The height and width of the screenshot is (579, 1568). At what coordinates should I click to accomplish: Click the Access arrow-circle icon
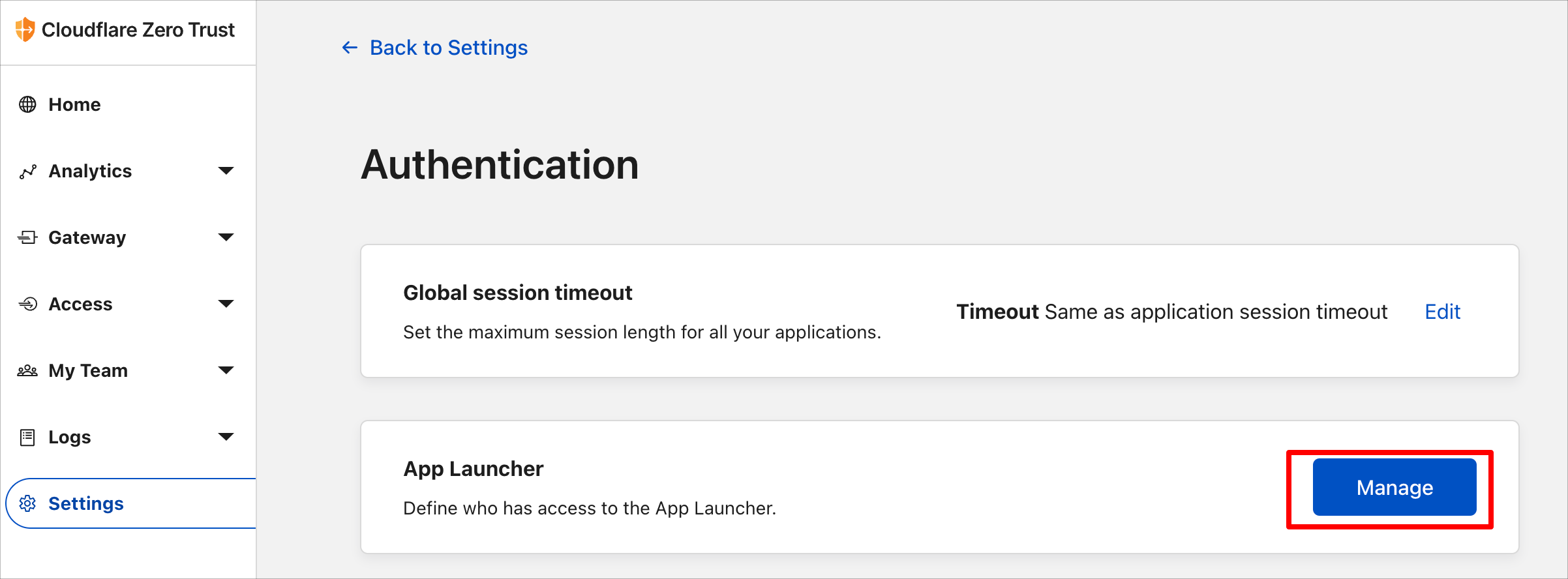click(27, 304)
